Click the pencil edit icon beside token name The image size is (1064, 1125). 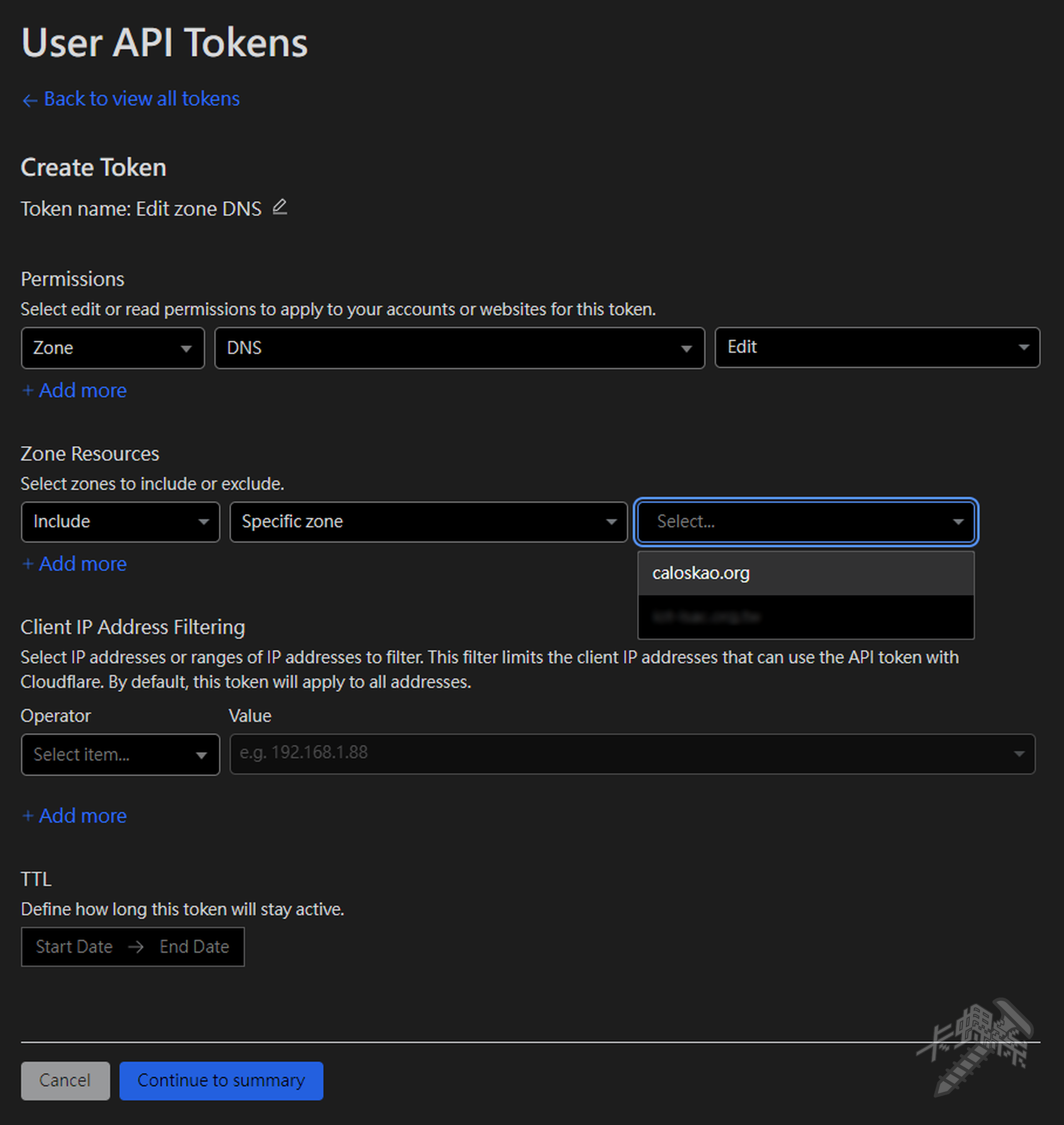(280, 207)
